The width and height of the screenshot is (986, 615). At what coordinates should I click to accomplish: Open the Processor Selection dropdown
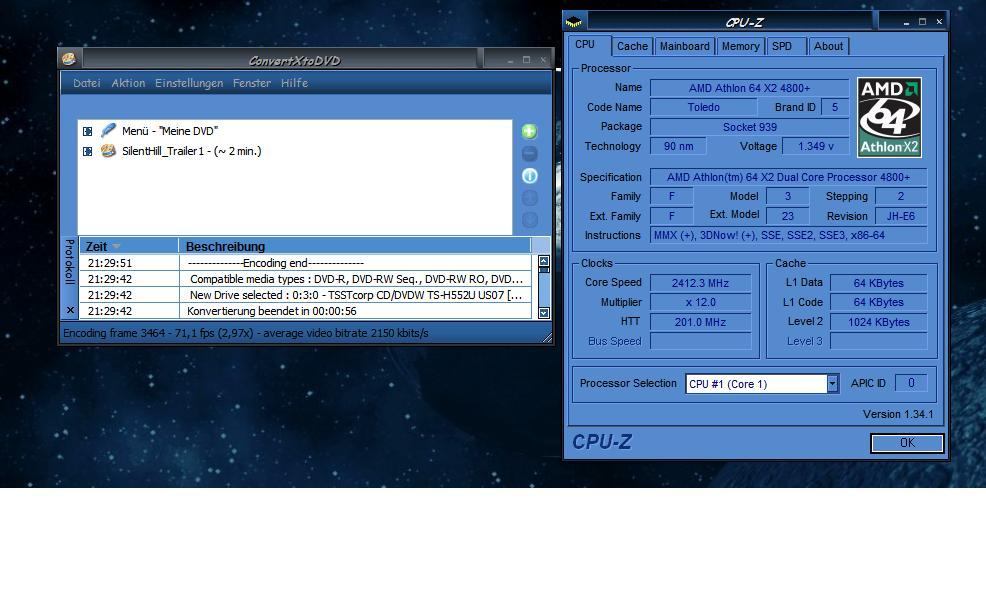tap(832, 384)
